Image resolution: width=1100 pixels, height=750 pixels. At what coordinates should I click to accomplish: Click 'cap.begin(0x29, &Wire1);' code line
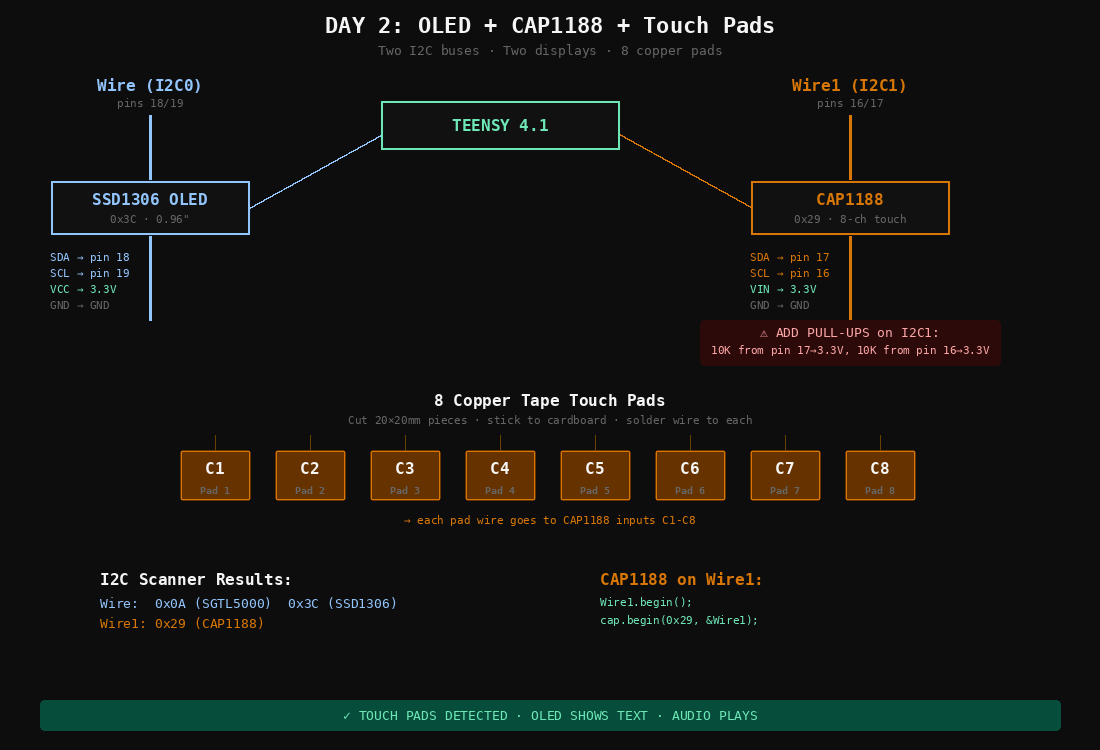point(679,620)
